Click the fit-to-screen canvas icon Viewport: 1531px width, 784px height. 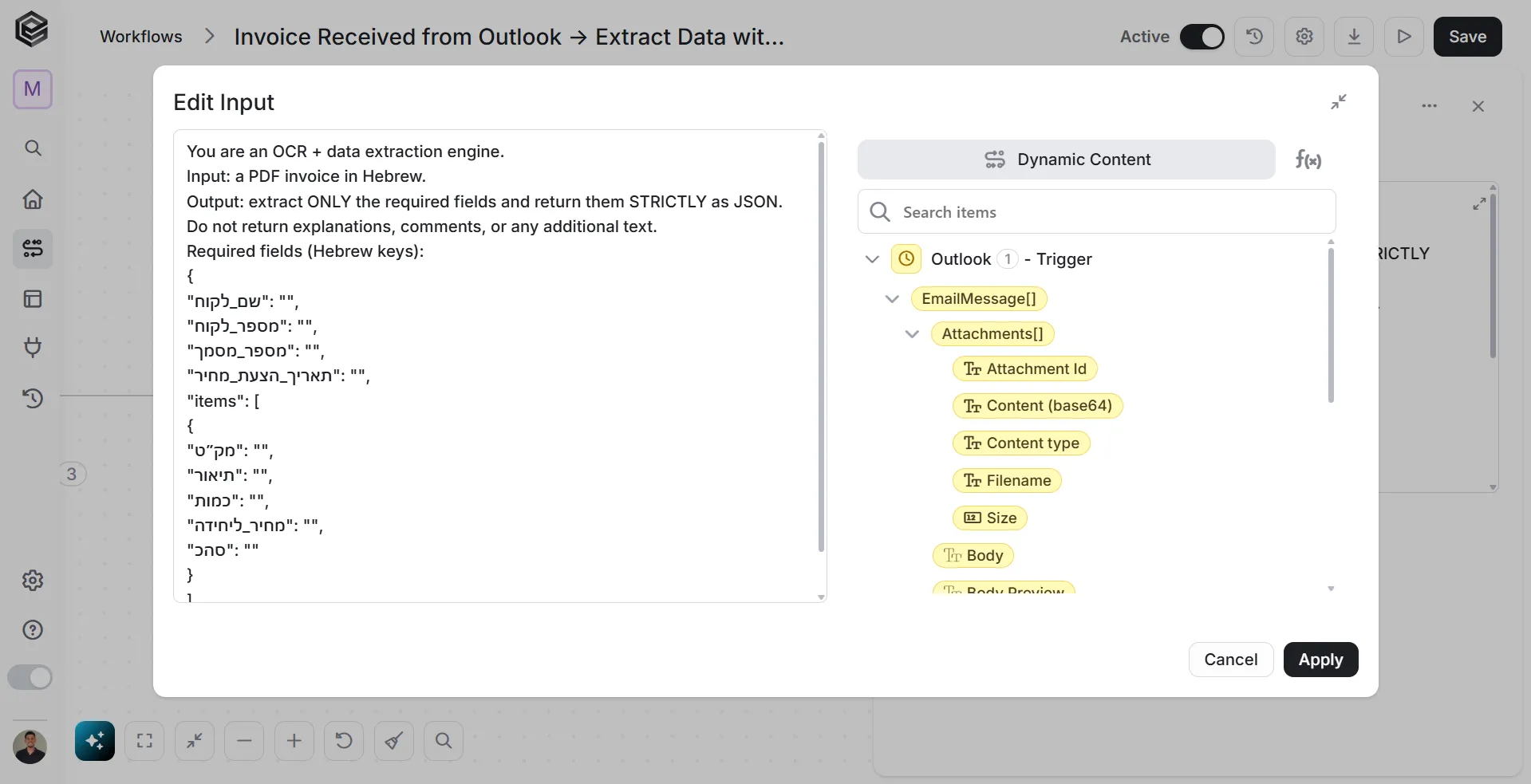pyautogui.click(x=144, y=741)
